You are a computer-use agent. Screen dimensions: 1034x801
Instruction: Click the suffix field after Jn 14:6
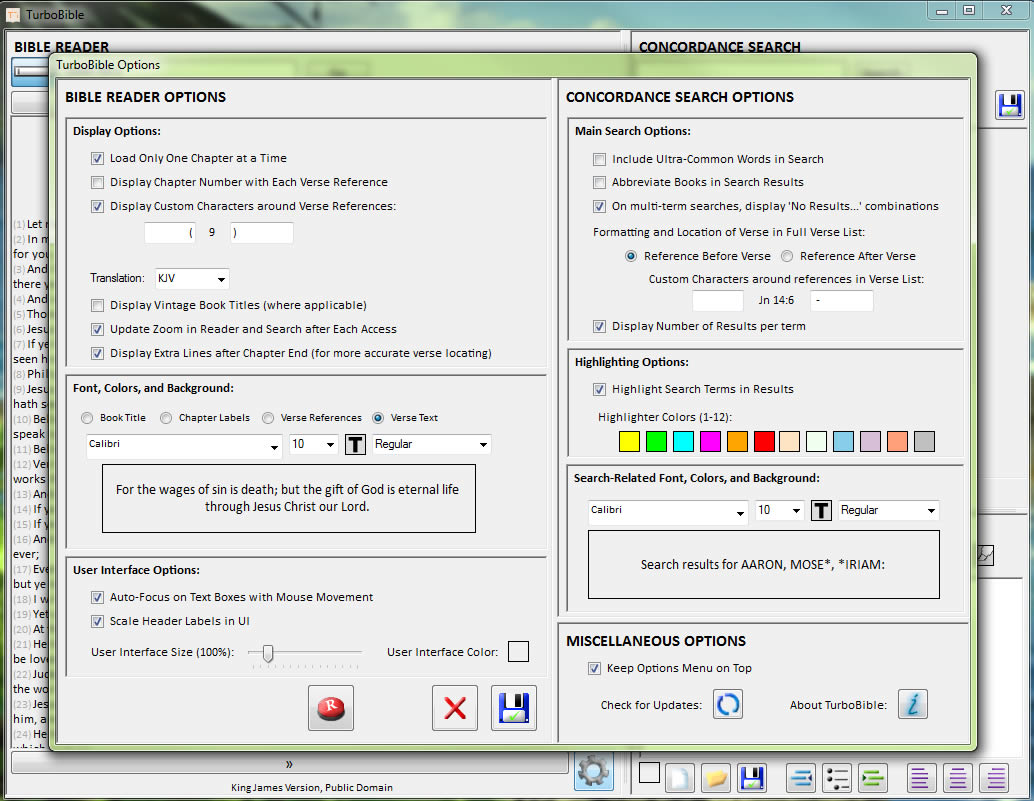coord(841,301)
